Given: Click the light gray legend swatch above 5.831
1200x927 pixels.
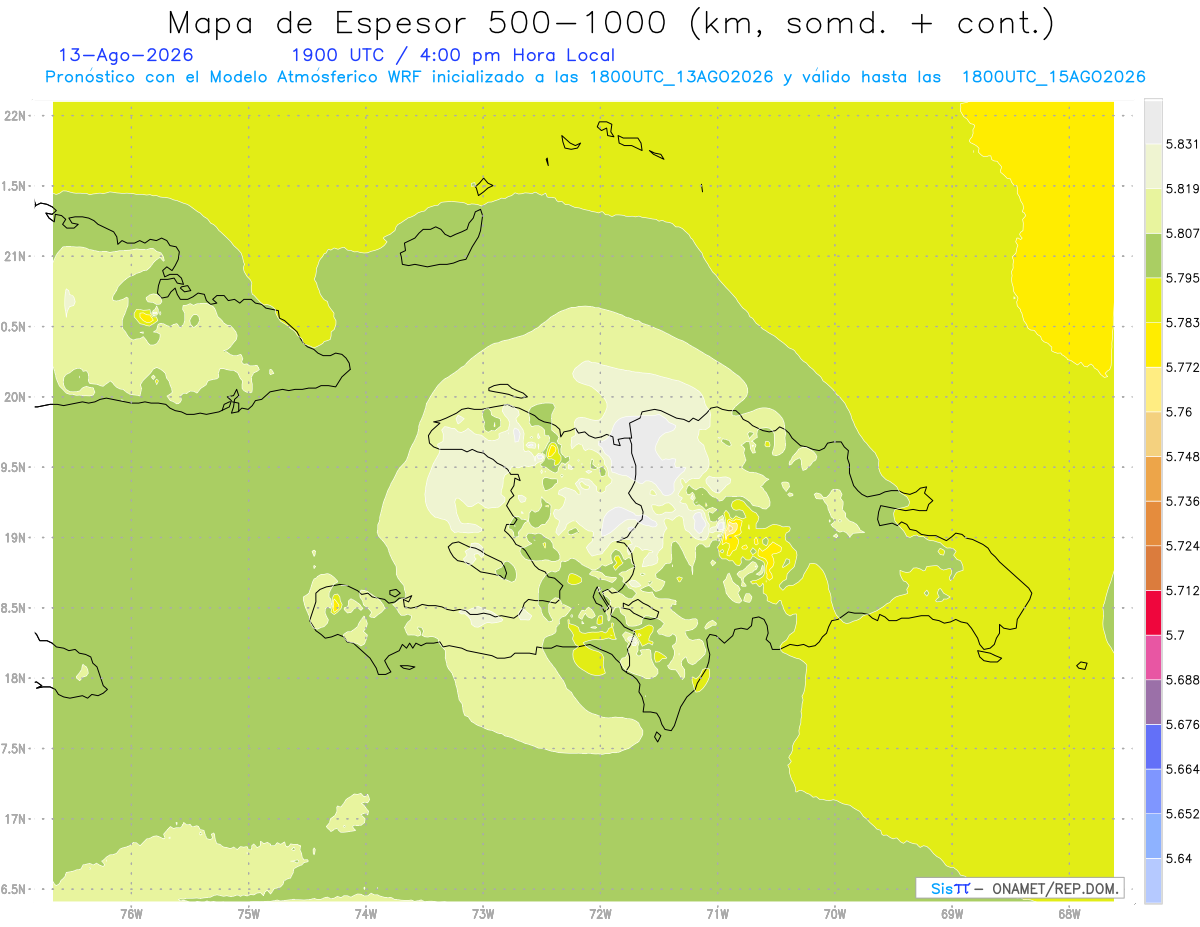Looking at the screenshot, I should [x=1153, y=122].
